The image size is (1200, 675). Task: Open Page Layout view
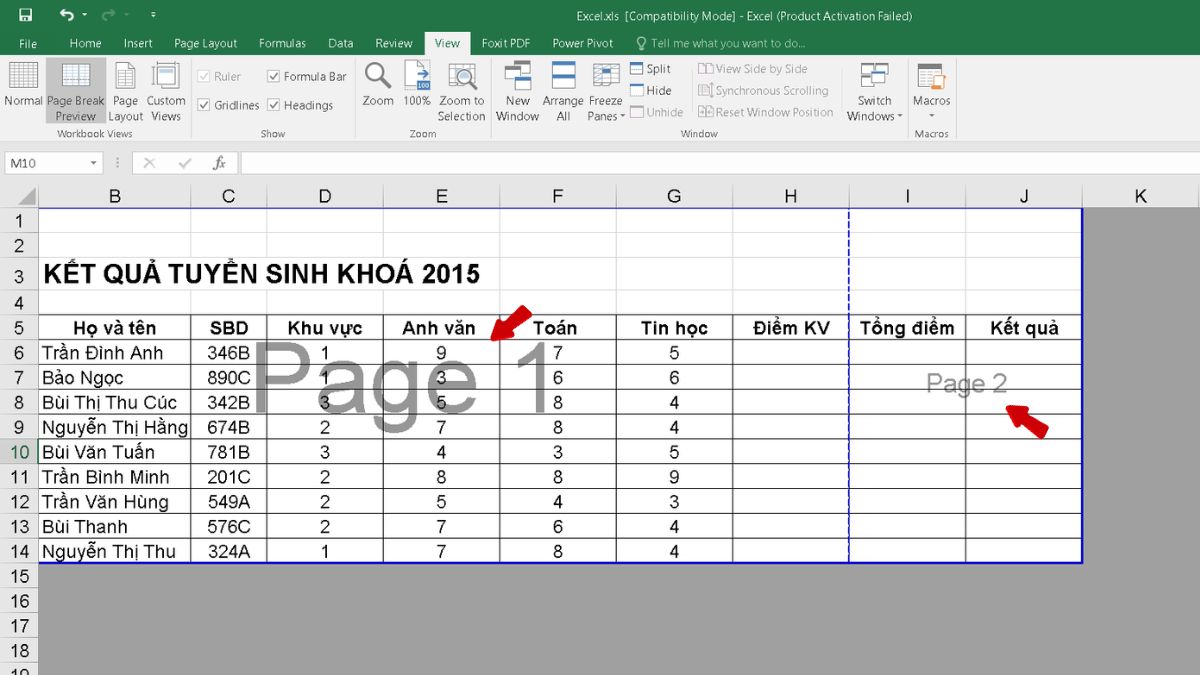coord(125,90)
